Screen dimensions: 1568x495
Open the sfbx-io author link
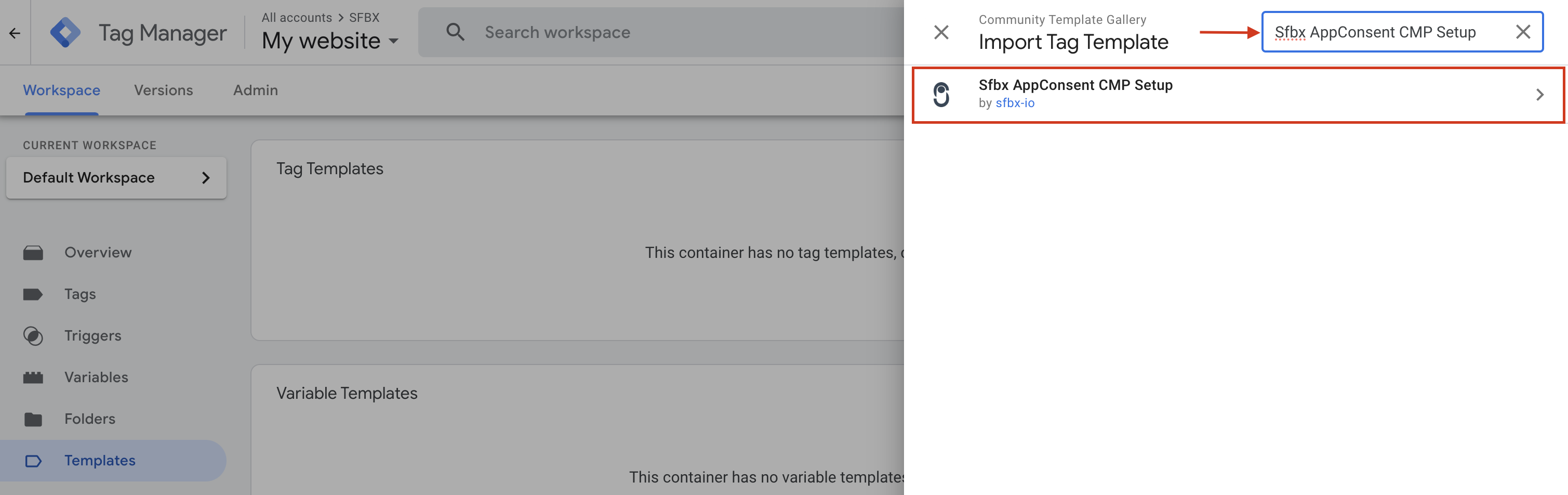coord(1015,103)
